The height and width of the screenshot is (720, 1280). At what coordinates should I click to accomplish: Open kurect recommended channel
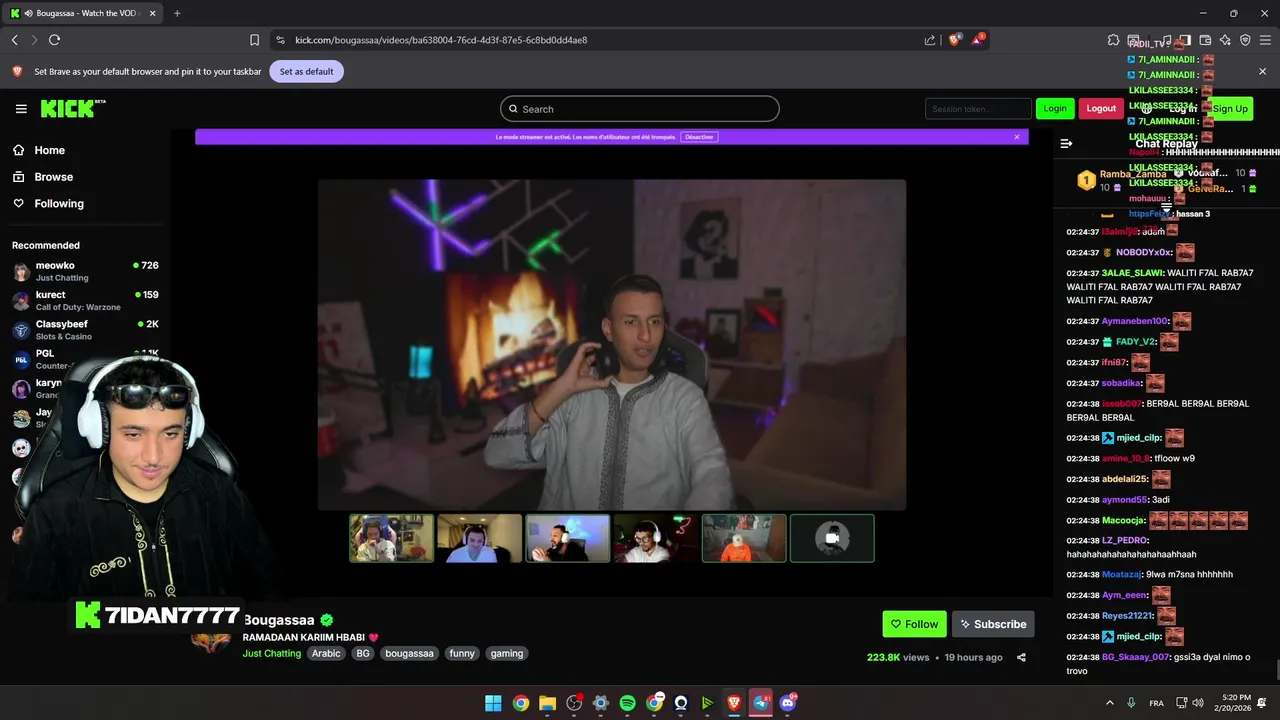tap(85, 300)
